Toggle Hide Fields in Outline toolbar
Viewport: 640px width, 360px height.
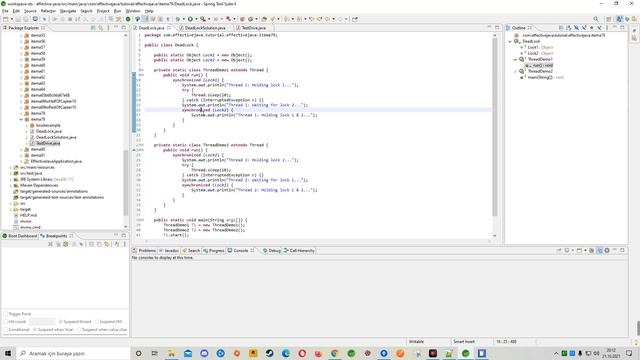pos(576,28)
